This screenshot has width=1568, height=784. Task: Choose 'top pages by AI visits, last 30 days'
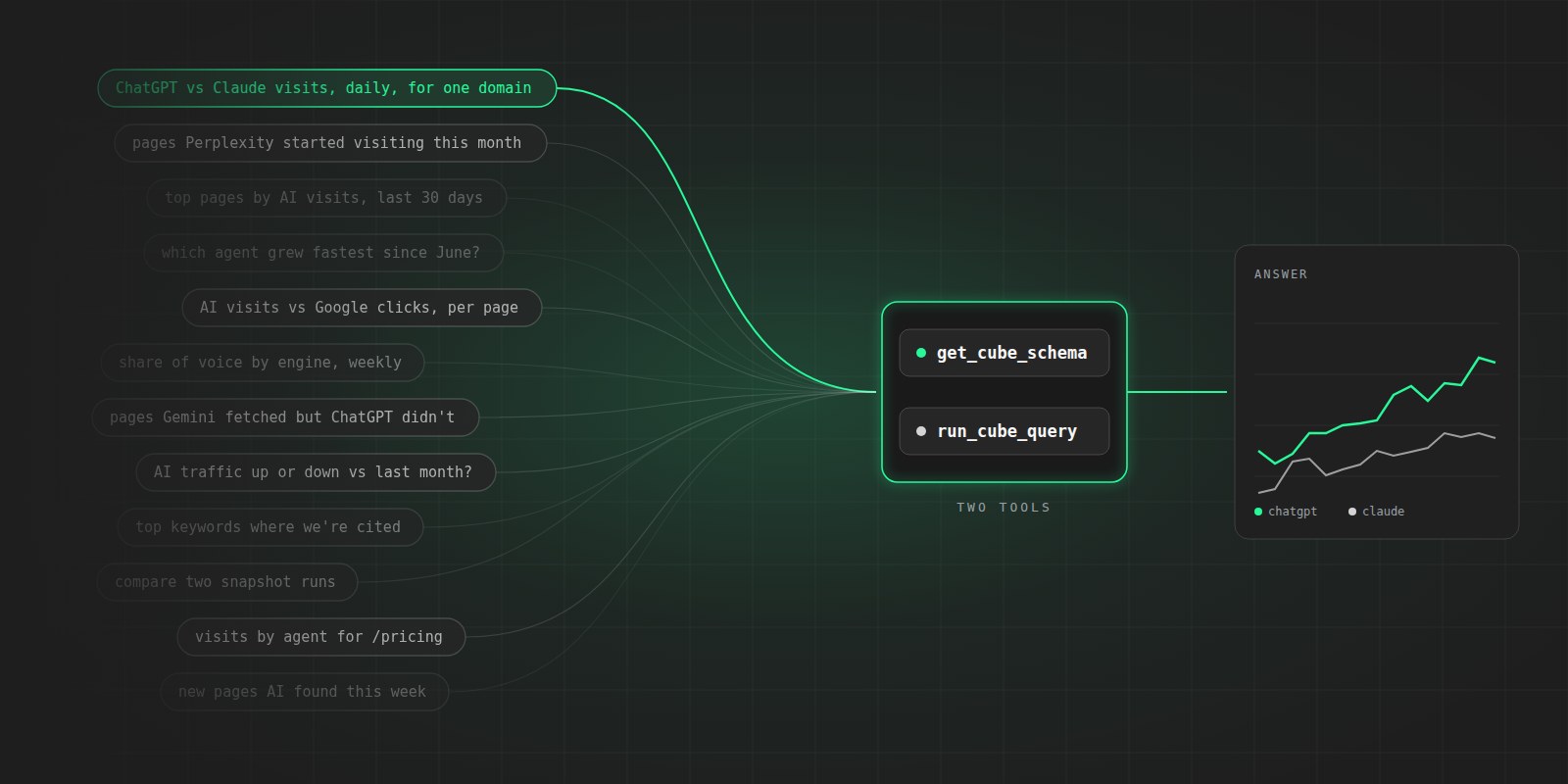(x=326, y=198)
